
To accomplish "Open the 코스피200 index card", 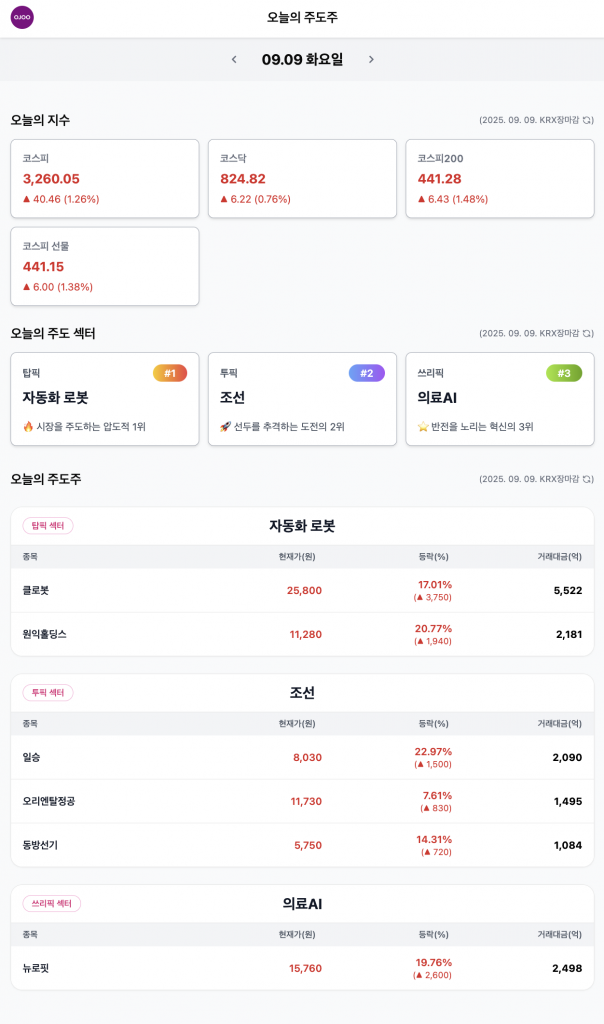I will 499,178.
